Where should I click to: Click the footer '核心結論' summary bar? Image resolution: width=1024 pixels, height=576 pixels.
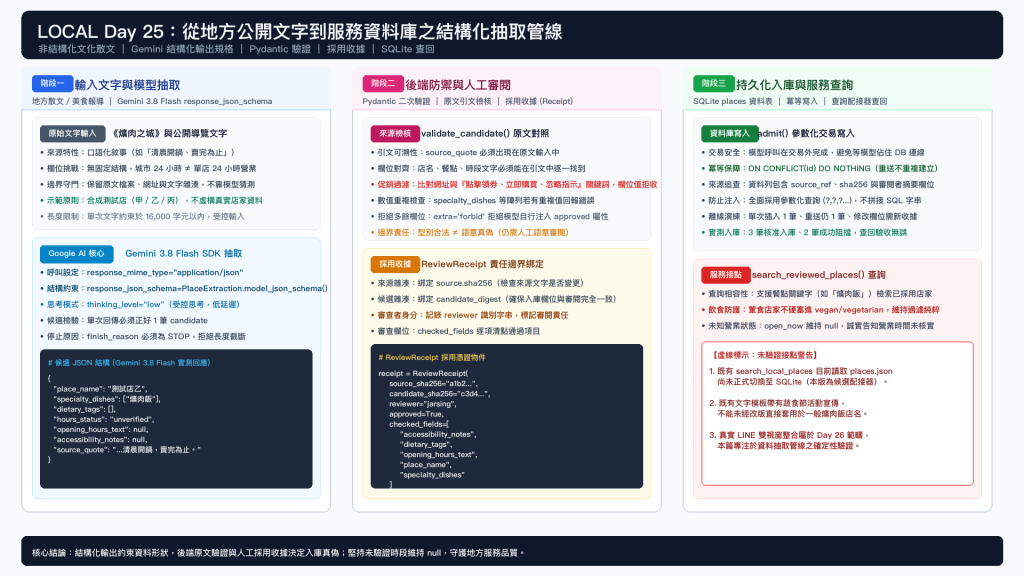512,552
